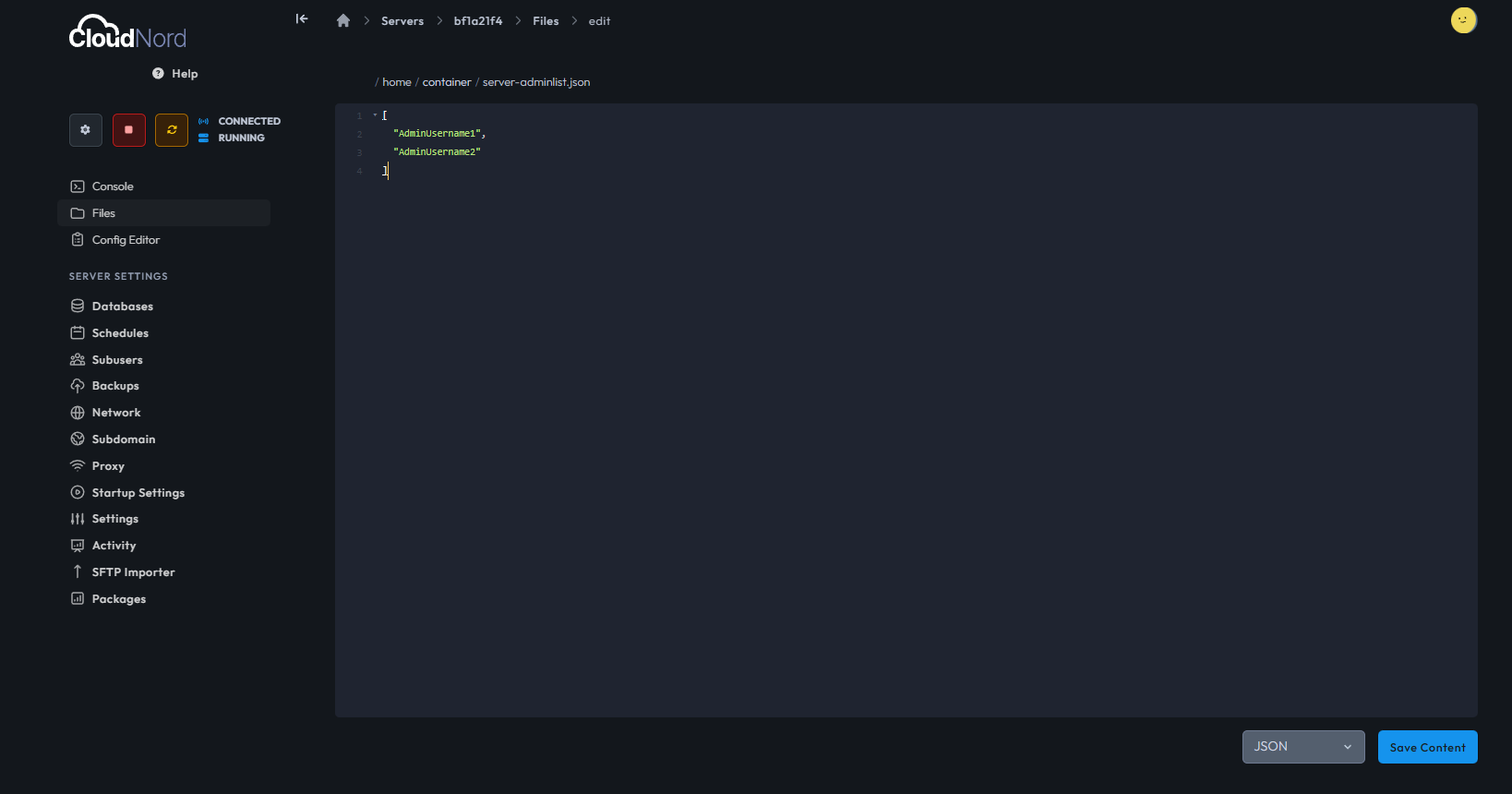The height and width of the screenshot is (794, 1512).
Task: Open the user avatar menu
Action: 1463,20
